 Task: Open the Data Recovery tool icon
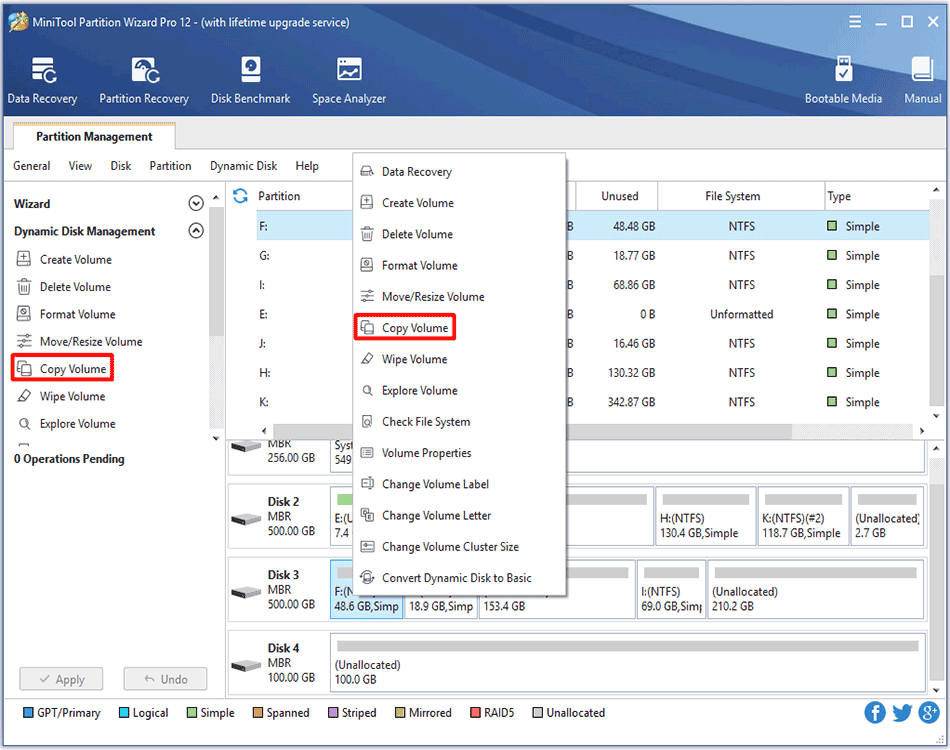43,72
